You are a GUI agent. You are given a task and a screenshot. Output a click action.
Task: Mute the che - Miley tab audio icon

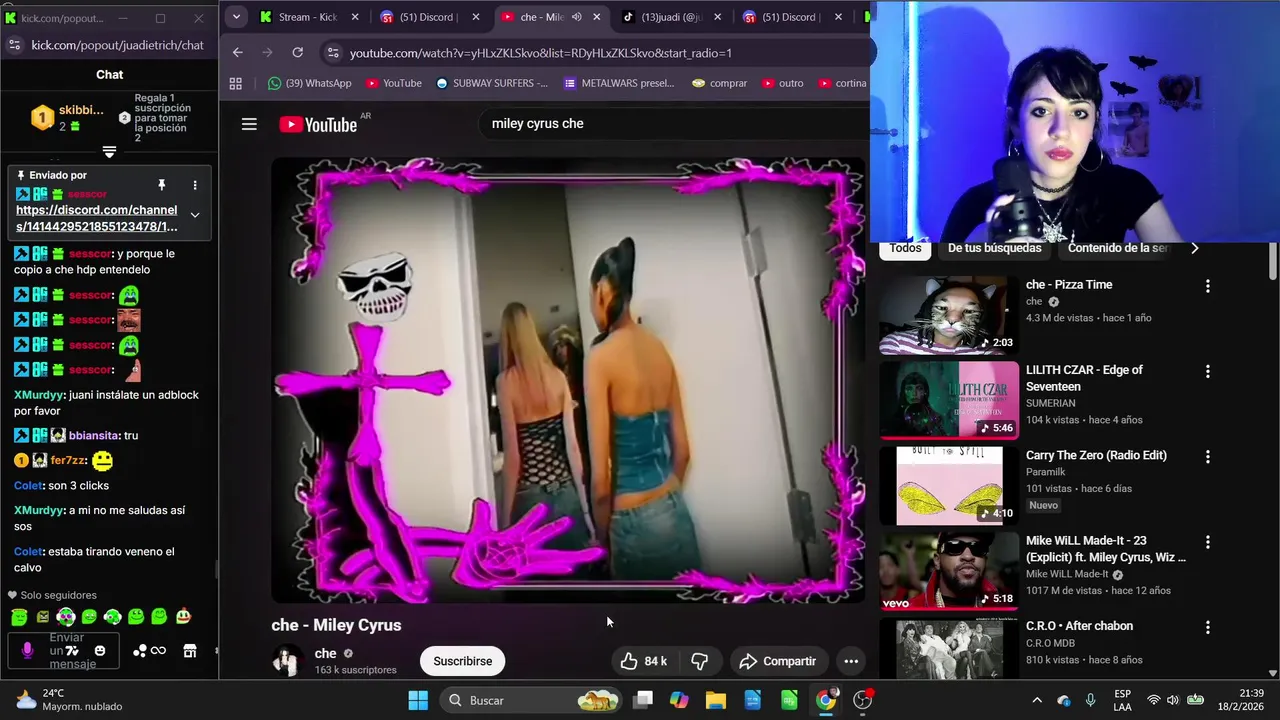pos(576,17)
